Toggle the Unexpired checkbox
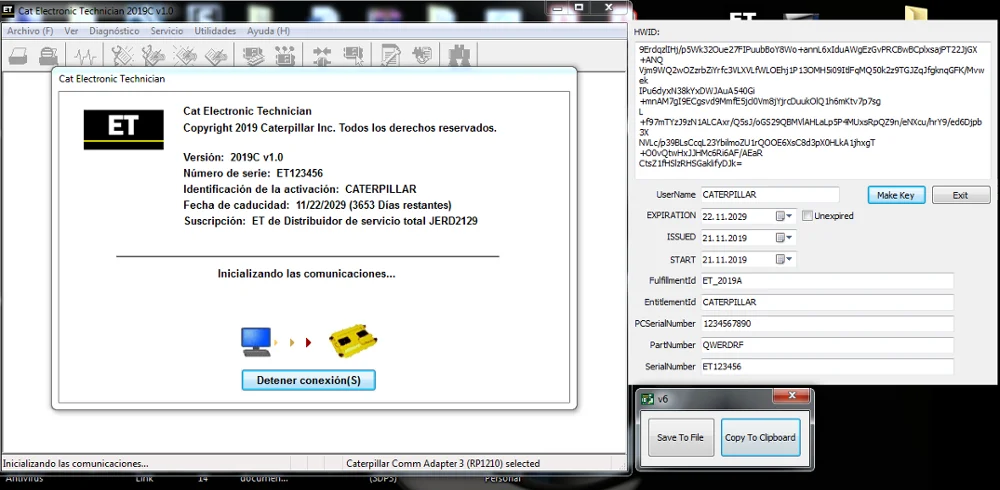Viewport: 1000px width, 490px height. coord(807,216)
